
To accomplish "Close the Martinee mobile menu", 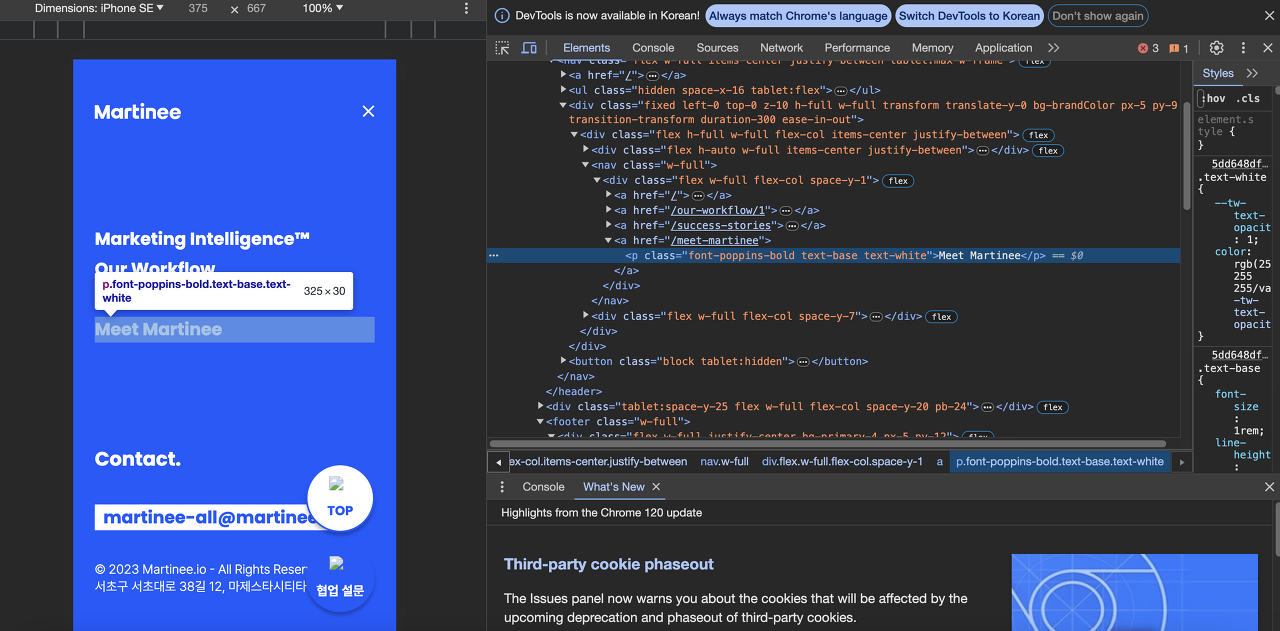I will [x=368, y=111].
